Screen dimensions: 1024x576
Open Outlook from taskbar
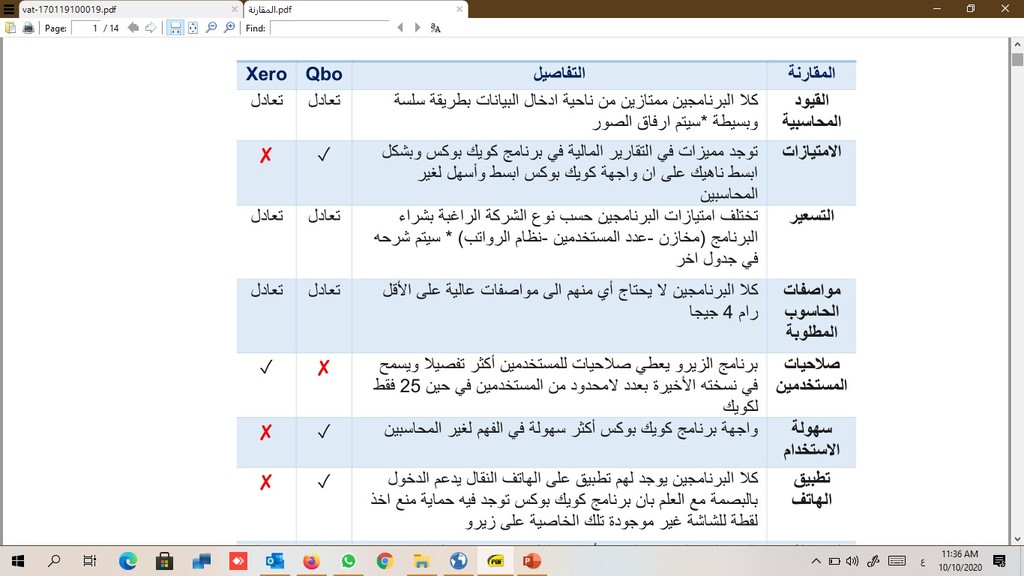(275, 561)
